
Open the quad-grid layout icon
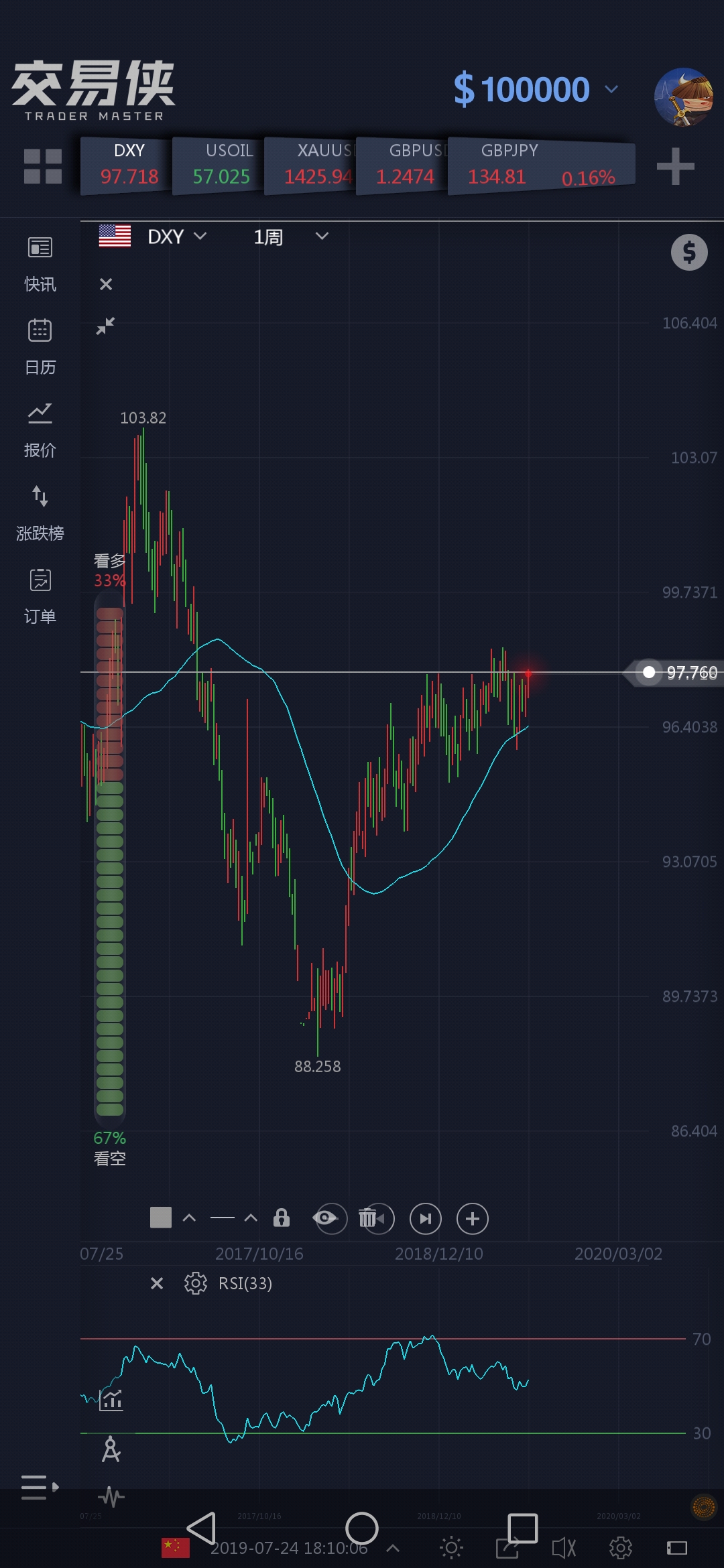click(x=43, y=166)
